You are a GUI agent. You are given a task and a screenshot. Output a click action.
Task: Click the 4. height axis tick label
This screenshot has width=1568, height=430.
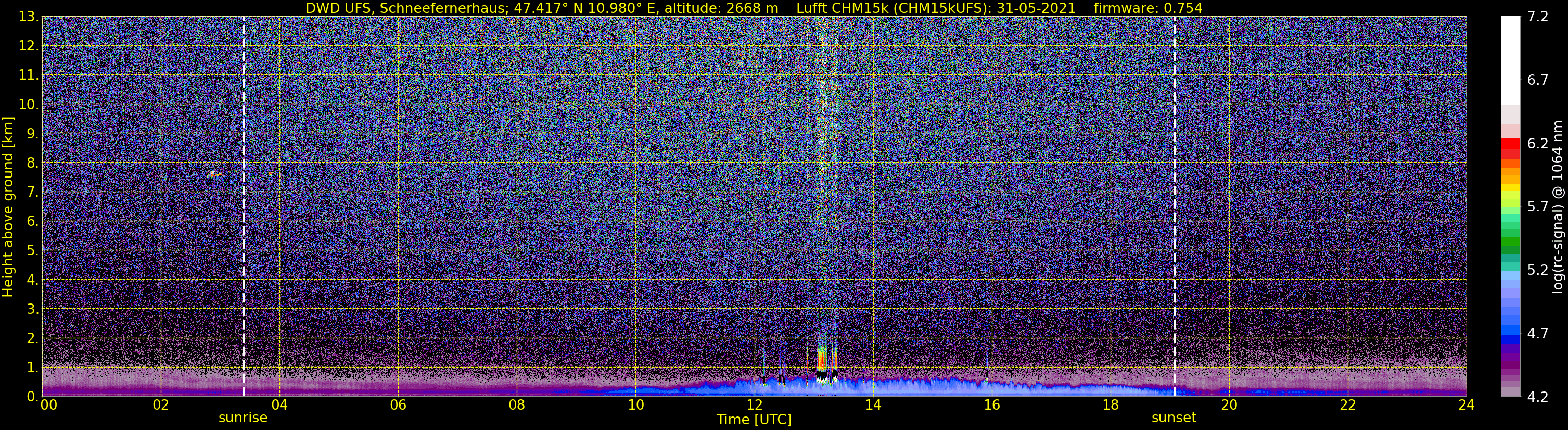point(33,280)
